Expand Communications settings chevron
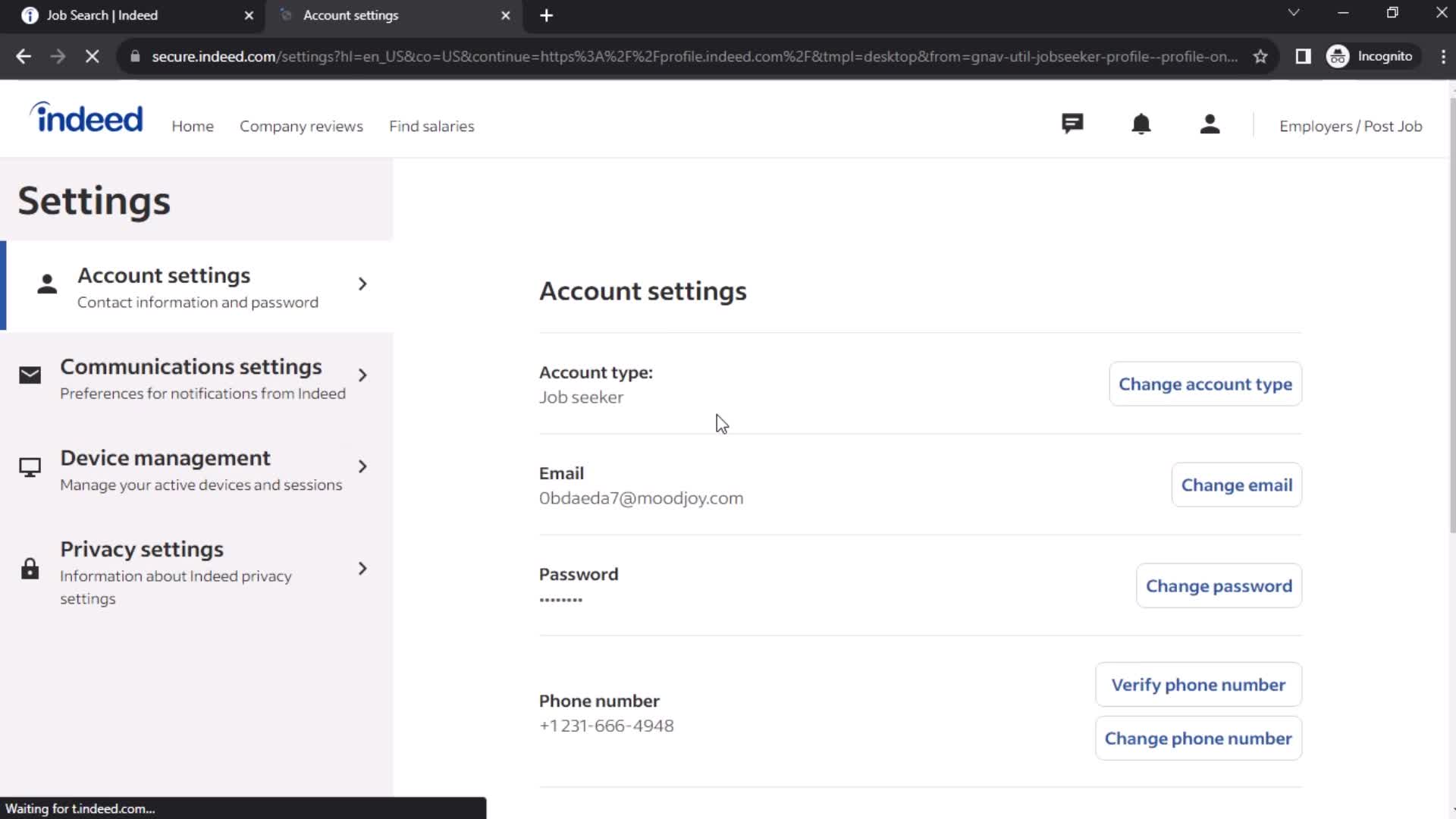1456x819 pixels. pyautogui.click(x=362, y=375)
